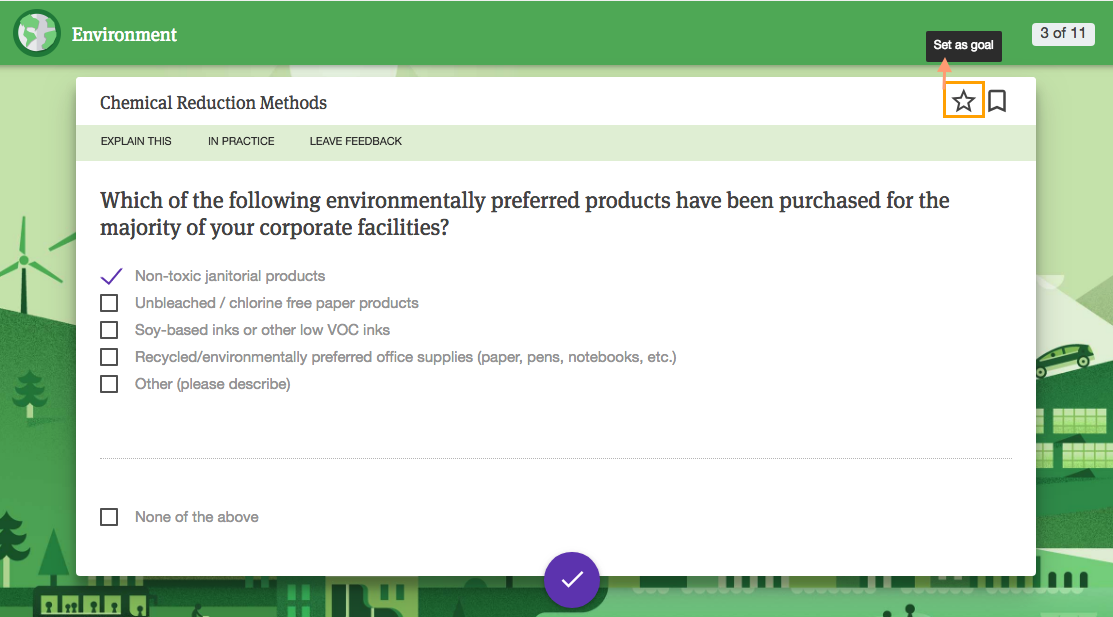The image size is (1113, 617).
Task: Click the Set as goal tooltip
Action: pyautogui.click(x=963, y=45)
